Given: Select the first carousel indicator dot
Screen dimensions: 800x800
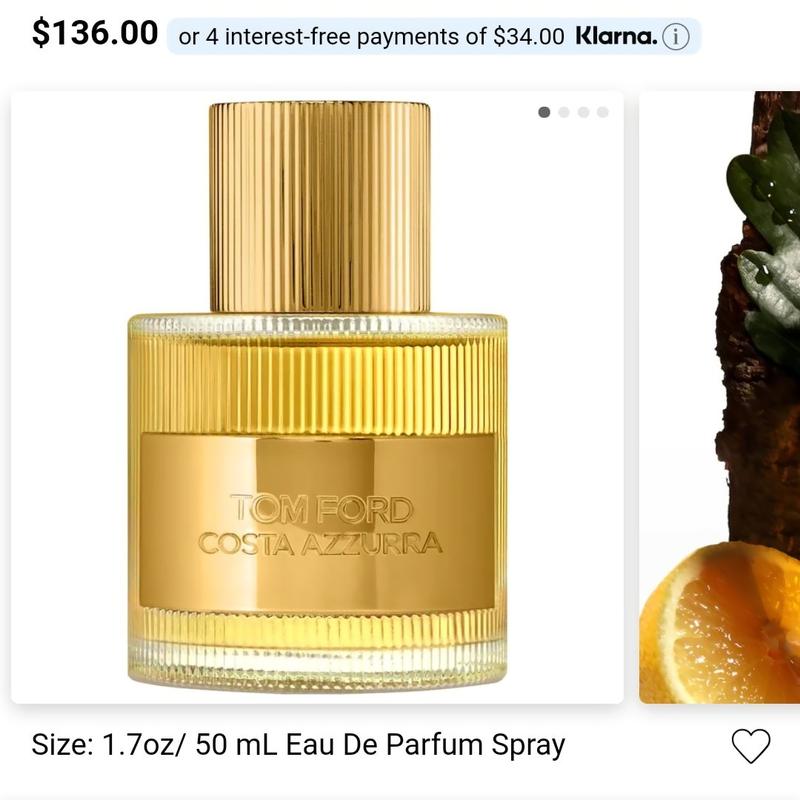Looking at the screenshot, I should pos(544,112).
